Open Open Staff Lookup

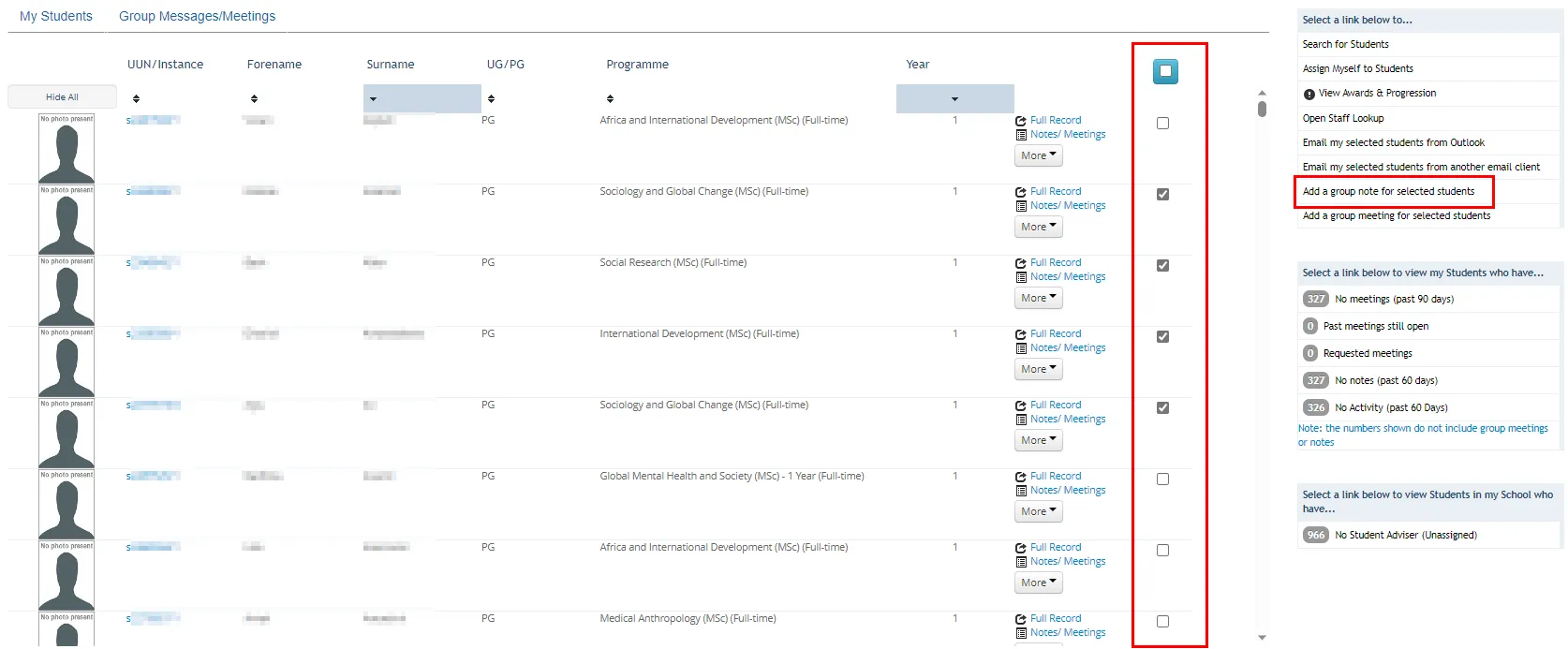(1342, 118)
